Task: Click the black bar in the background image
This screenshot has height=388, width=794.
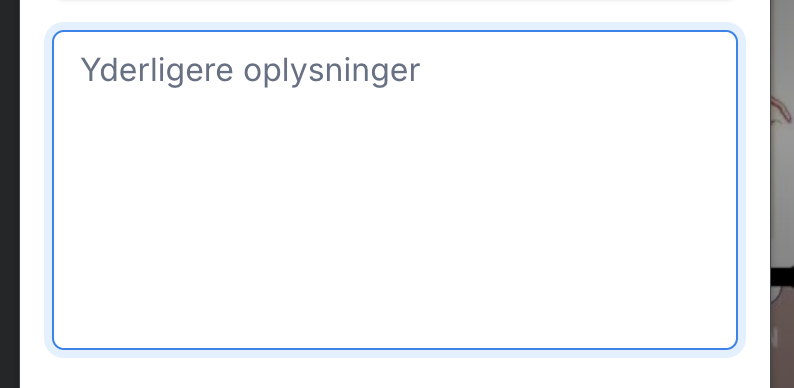Action: (782, 277)
